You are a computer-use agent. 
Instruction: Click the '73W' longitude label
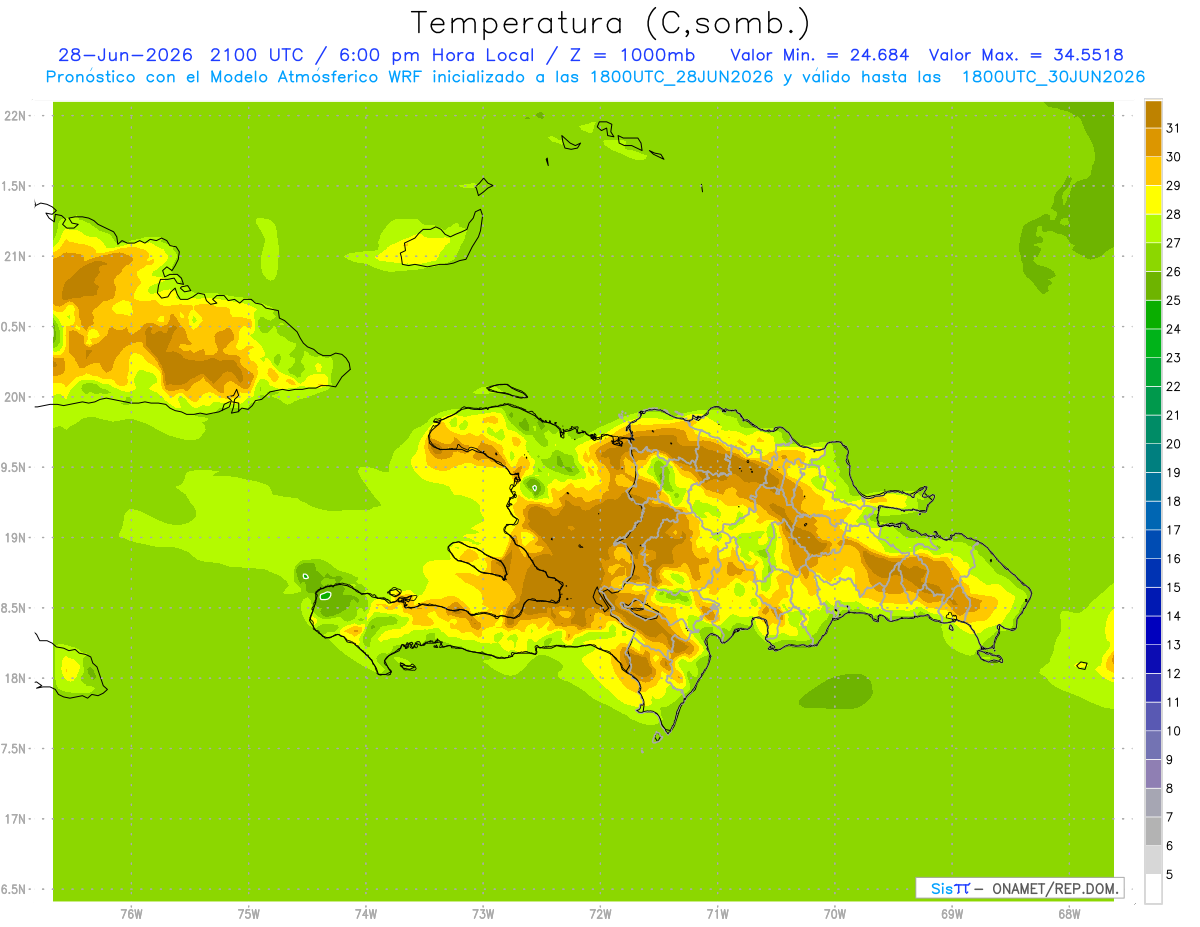point(483,914)
